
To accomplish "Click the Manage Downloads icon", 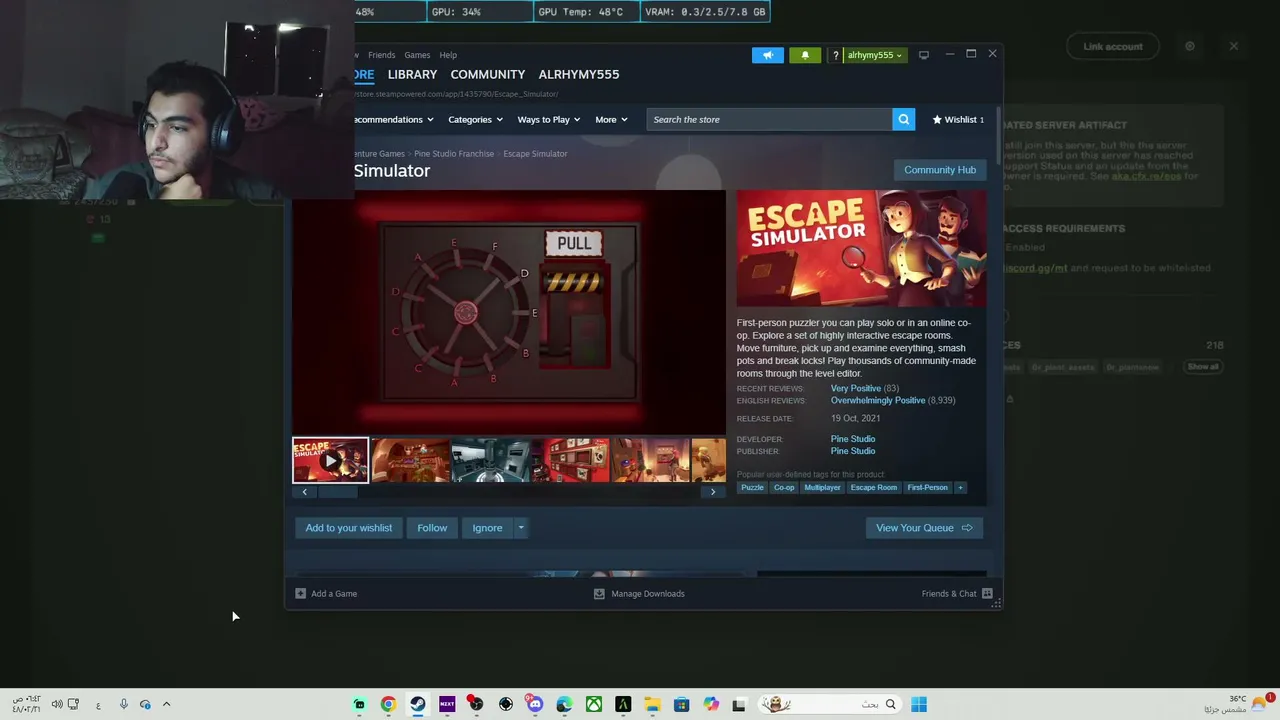I will pos(599,594).
